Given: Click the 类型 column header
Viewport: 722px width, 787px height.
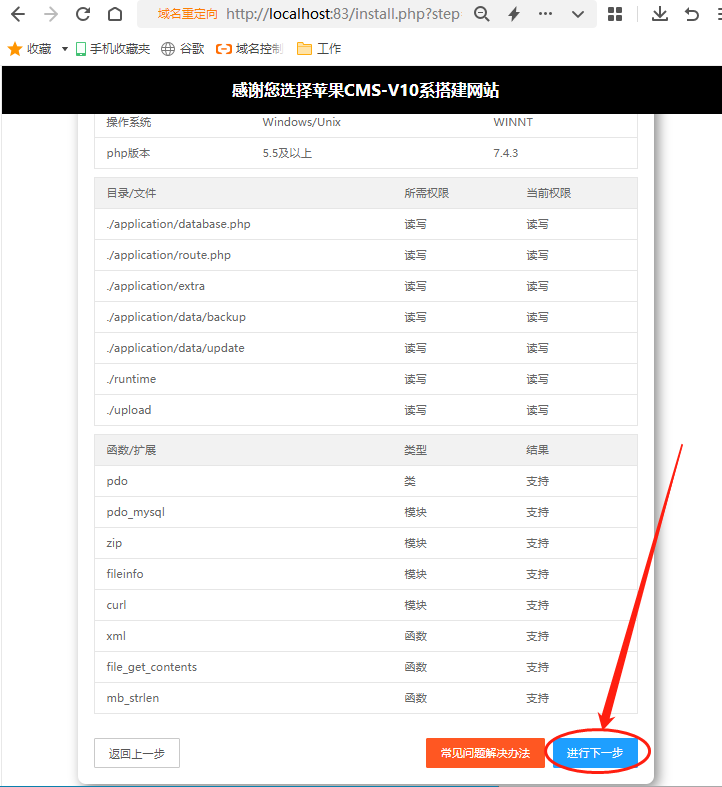Looking at the screenshot, I should (415, 450).
